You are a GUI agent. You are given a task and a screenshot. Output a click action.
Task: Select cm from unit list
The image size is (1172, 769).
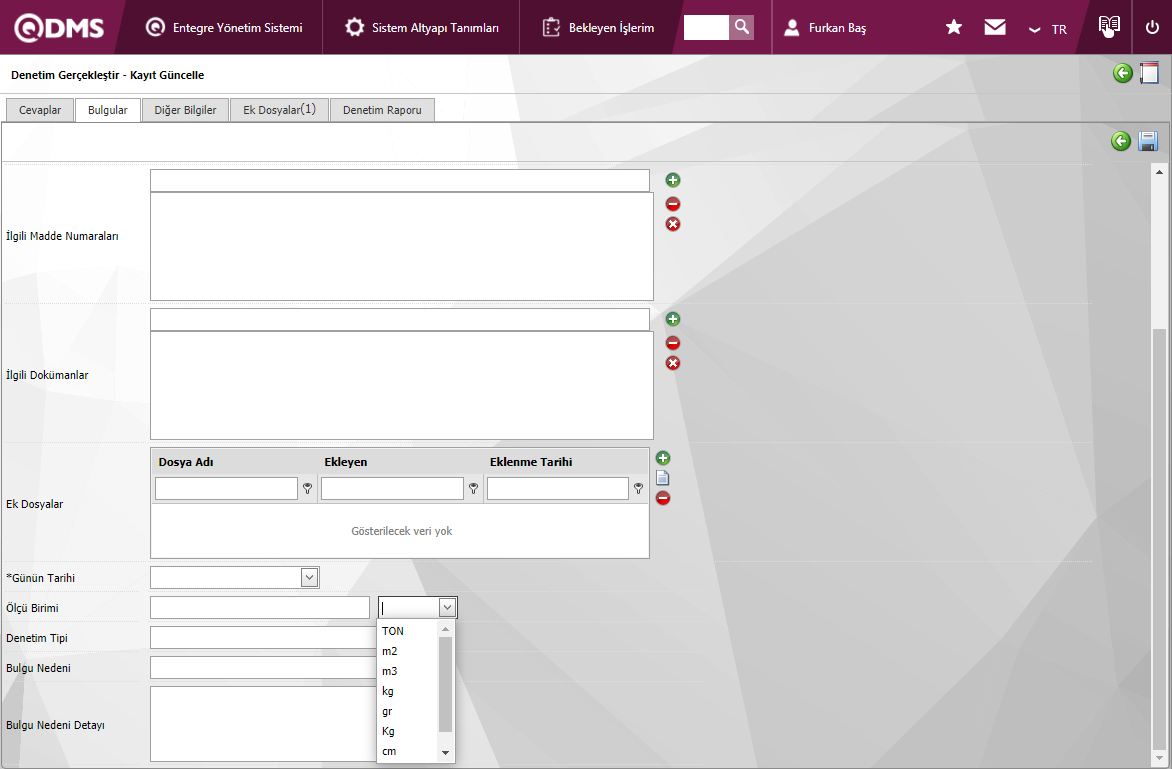pos(407,752)
